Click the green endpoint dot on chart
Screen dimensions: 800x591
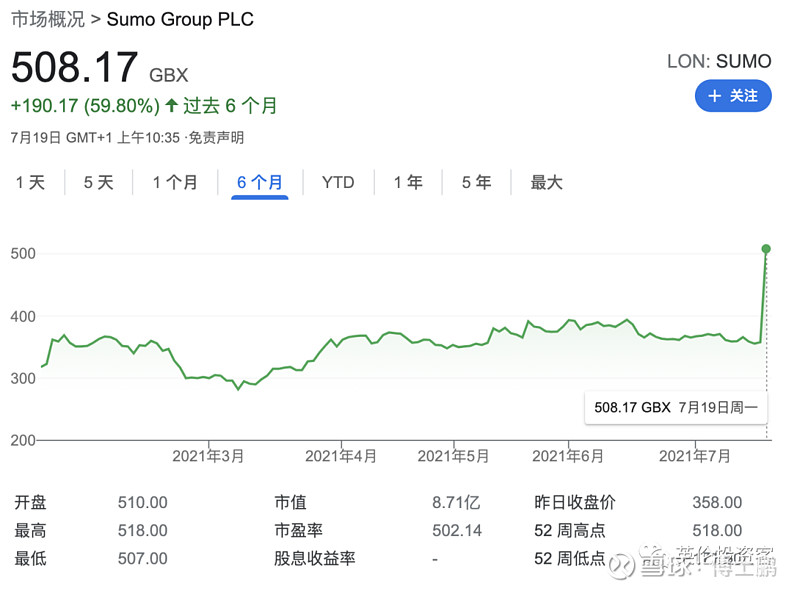click(x=766, y=249)
